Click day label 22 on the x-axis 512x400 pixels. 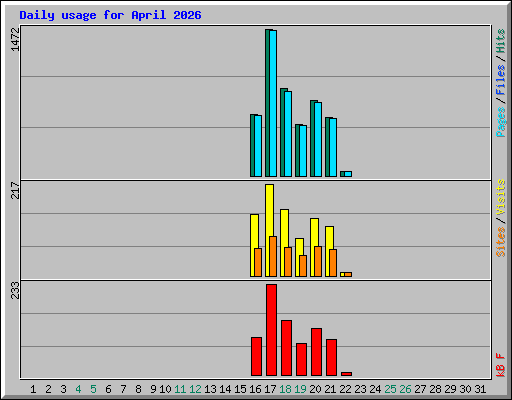345,389
